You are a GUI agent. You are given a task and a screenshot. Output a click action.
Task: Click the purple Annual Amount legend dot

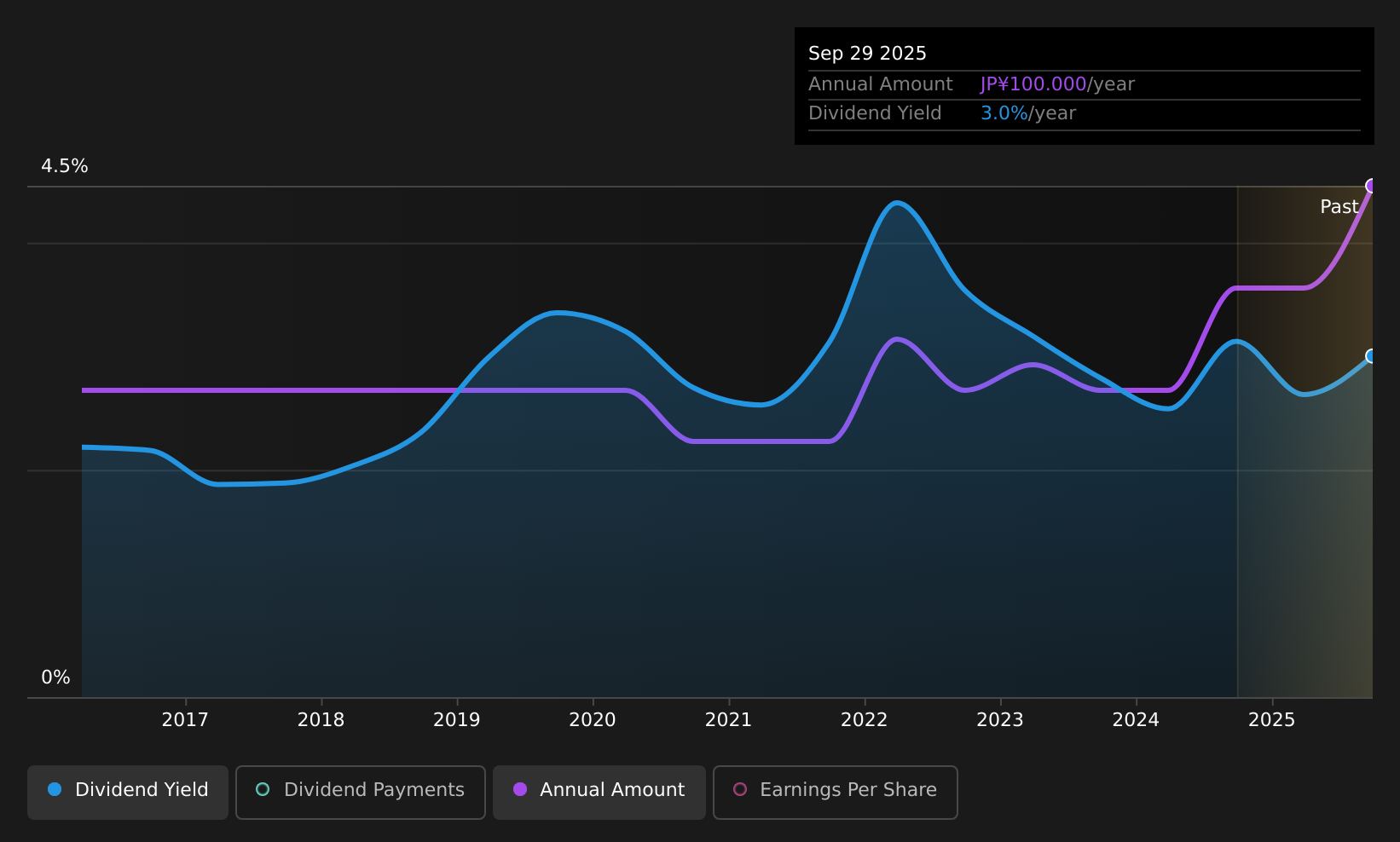point(518,790)
